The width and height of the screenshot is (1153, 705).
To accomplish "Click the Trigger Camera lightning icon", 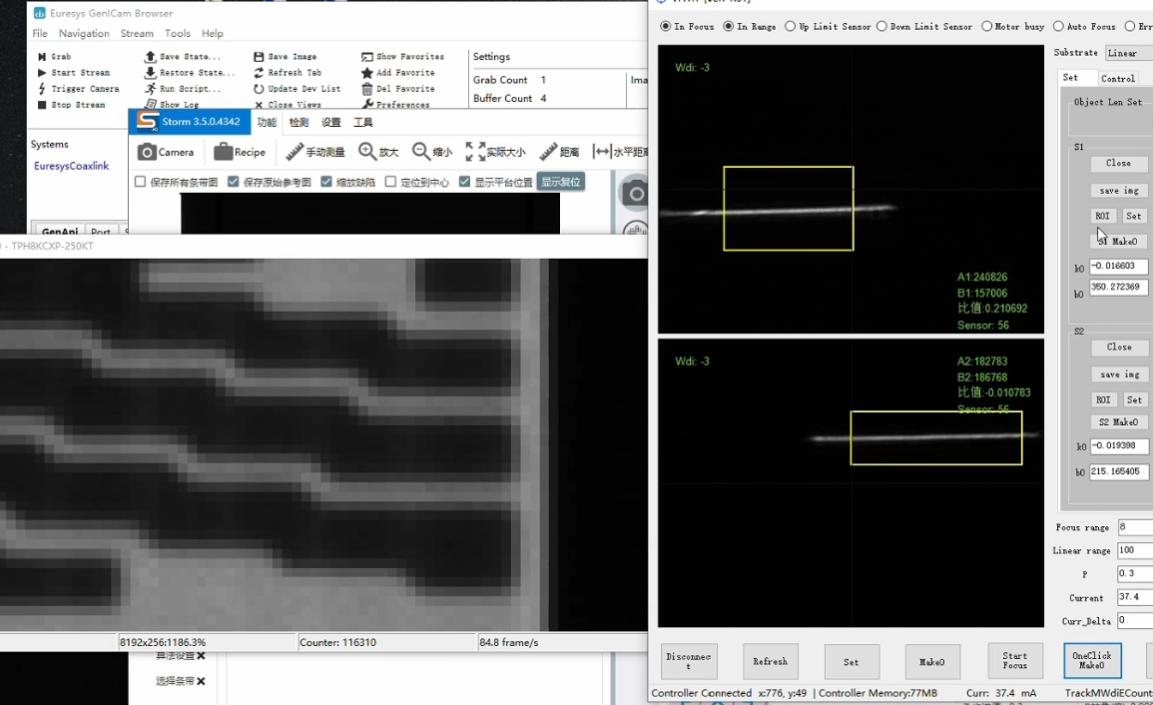I will [42, 89].
